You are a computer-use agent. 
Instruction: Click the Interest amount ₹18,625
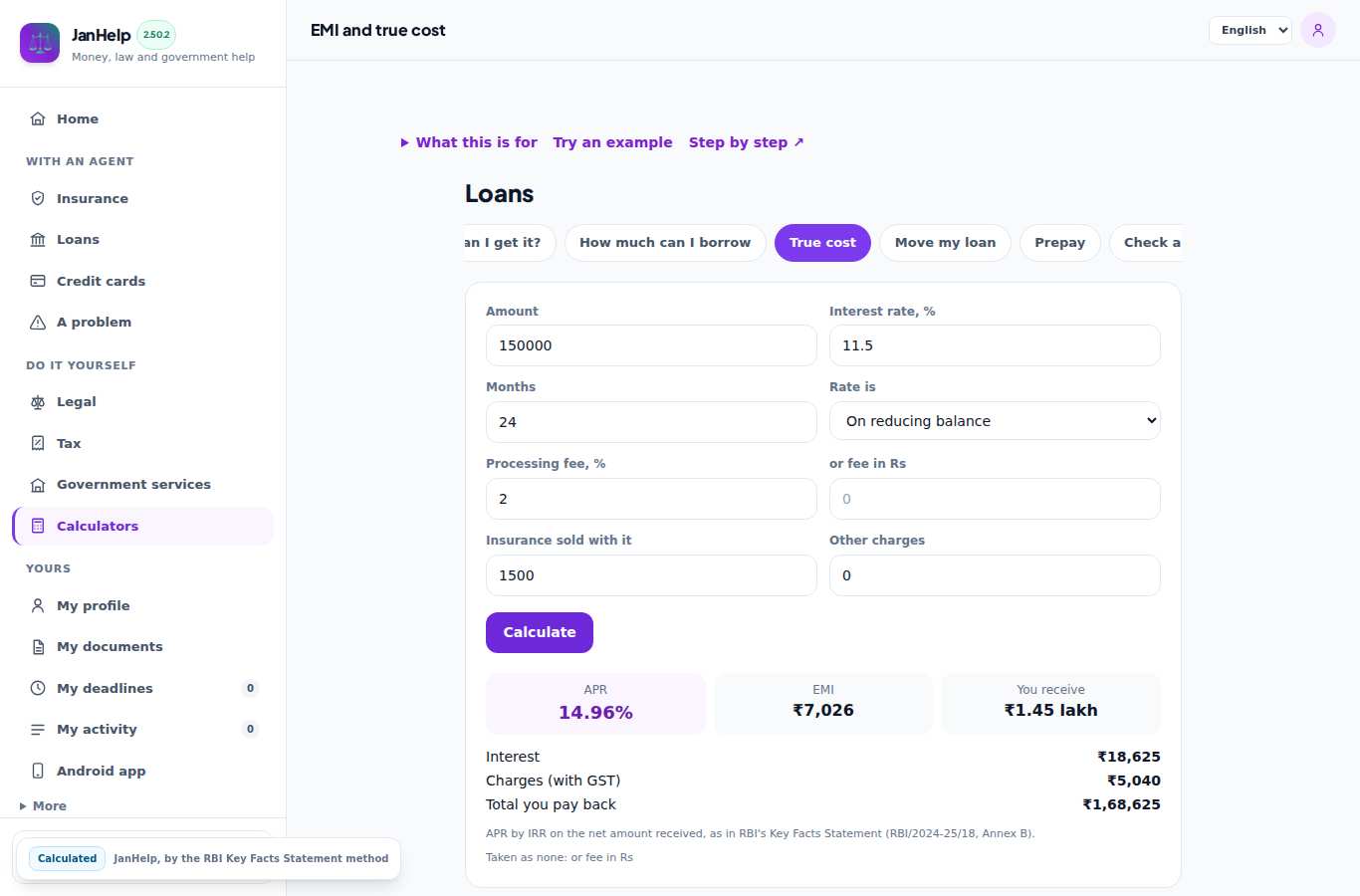pyautogui.click(x=1129, y=757)
